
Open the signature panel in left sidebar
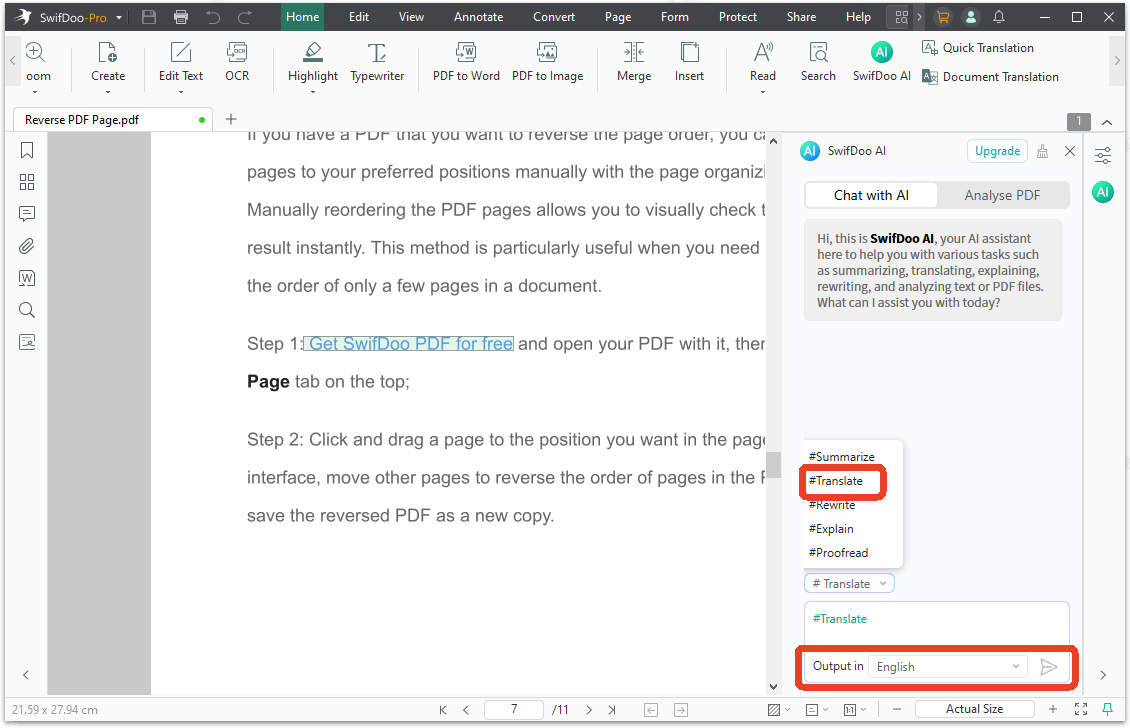27,342
